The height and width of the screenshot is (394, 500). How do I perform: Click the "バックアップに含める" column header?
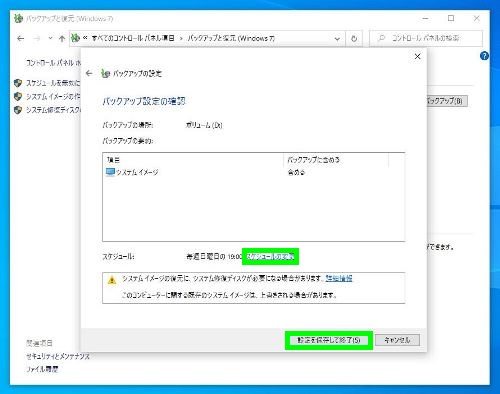336,160
